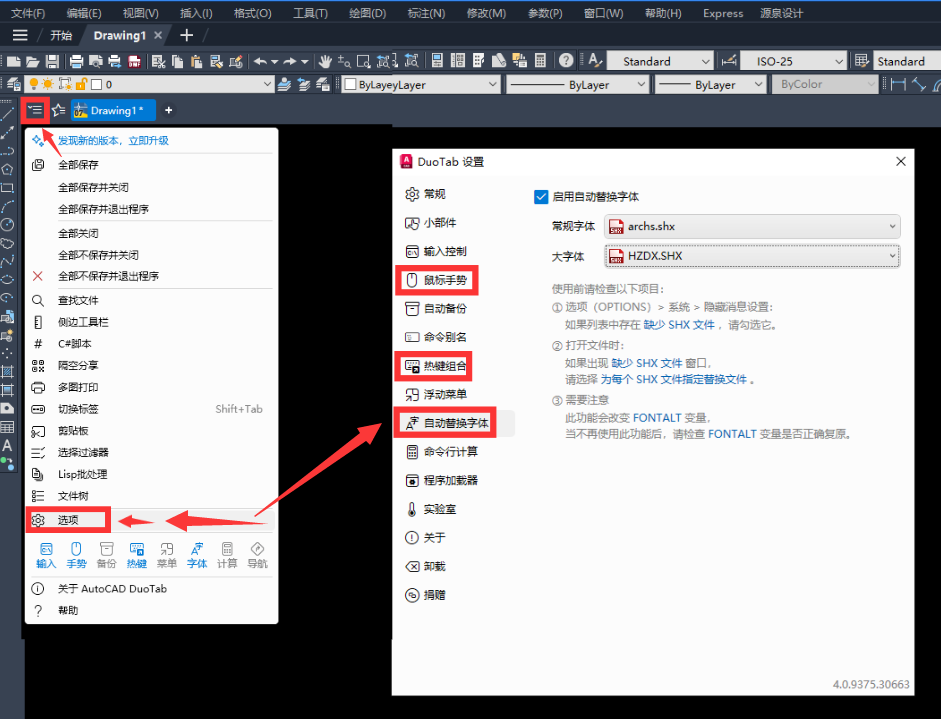Click the New drawing icon in toolbar
The width and height of the screenshot is (941, 719).
[14, 61]
